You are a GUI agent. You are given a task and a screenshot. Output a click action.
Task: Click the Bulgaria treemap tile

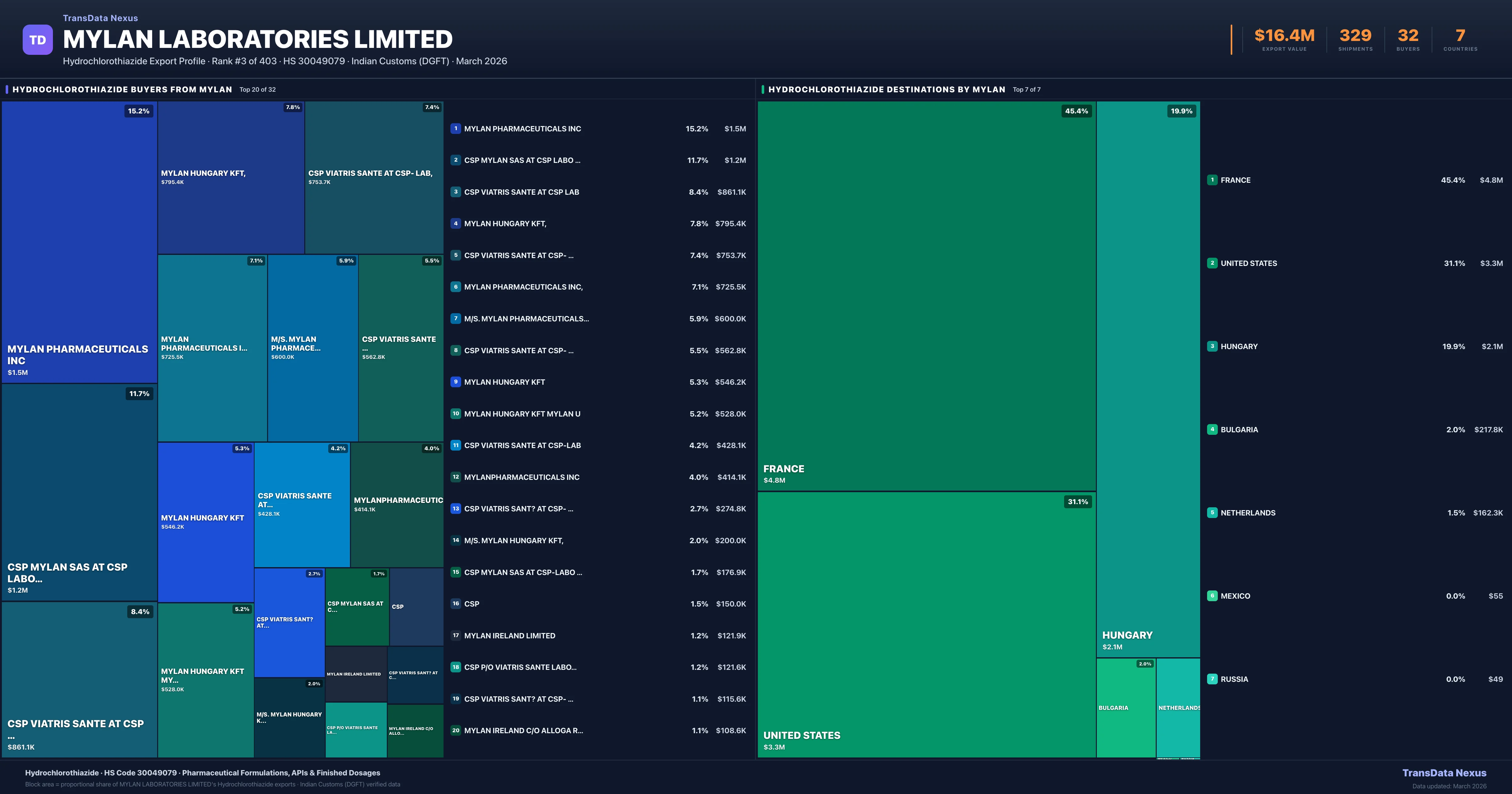tap(1125, 708)
